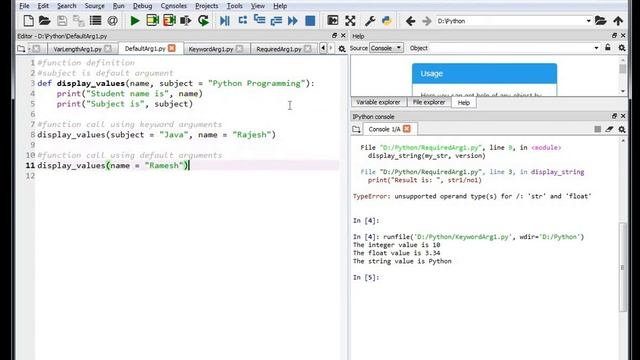Browse working directory folder icon
This screenshot has width=640, height=360.
point(600,21)
